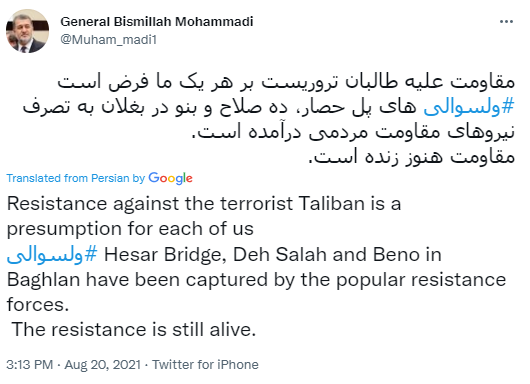Click 'presumption for each of us' line
Viewport: 530px width, 384px height.
click(130, 229)
